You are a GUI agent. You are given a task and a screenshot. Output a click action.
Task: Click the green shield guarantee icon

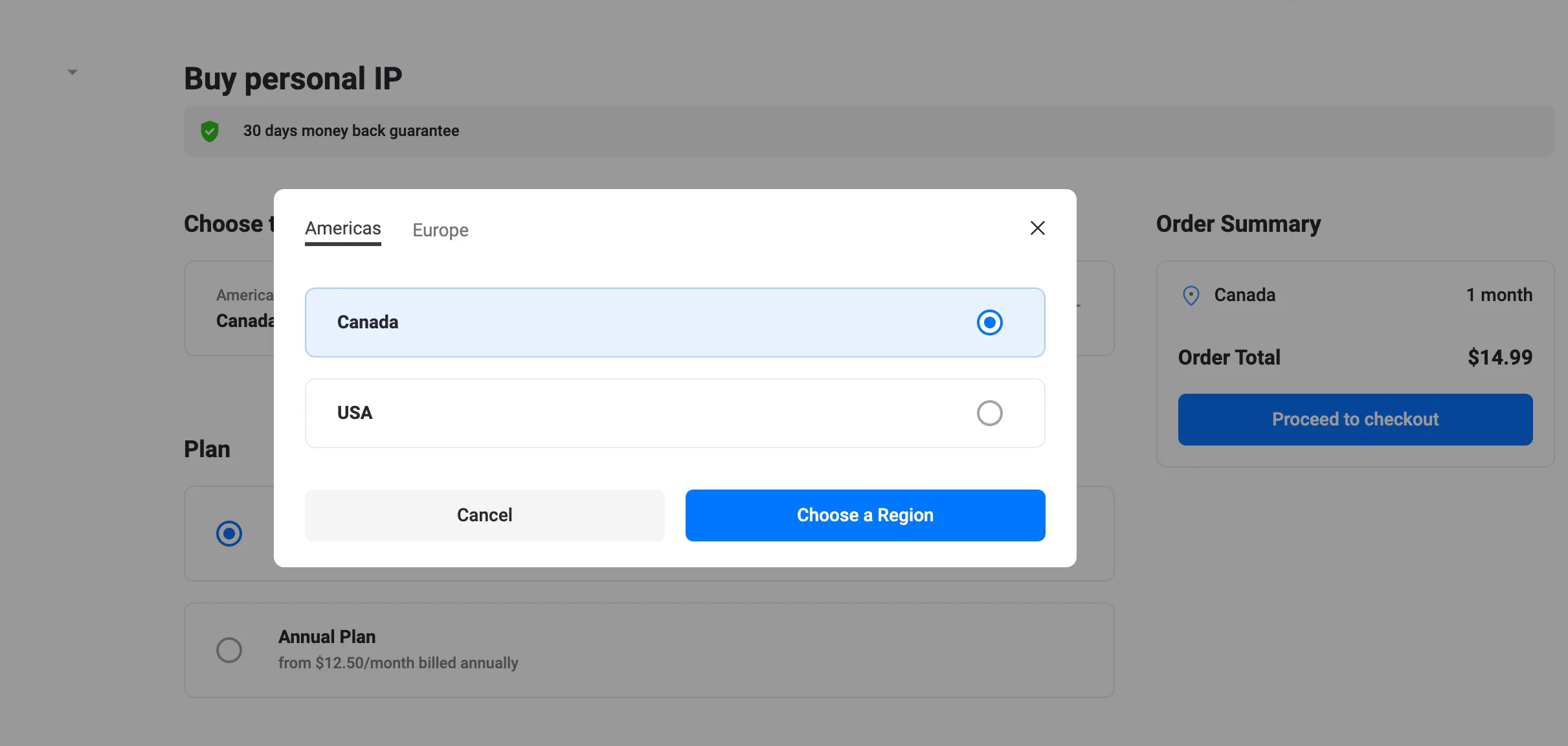[x=210, y=131]
